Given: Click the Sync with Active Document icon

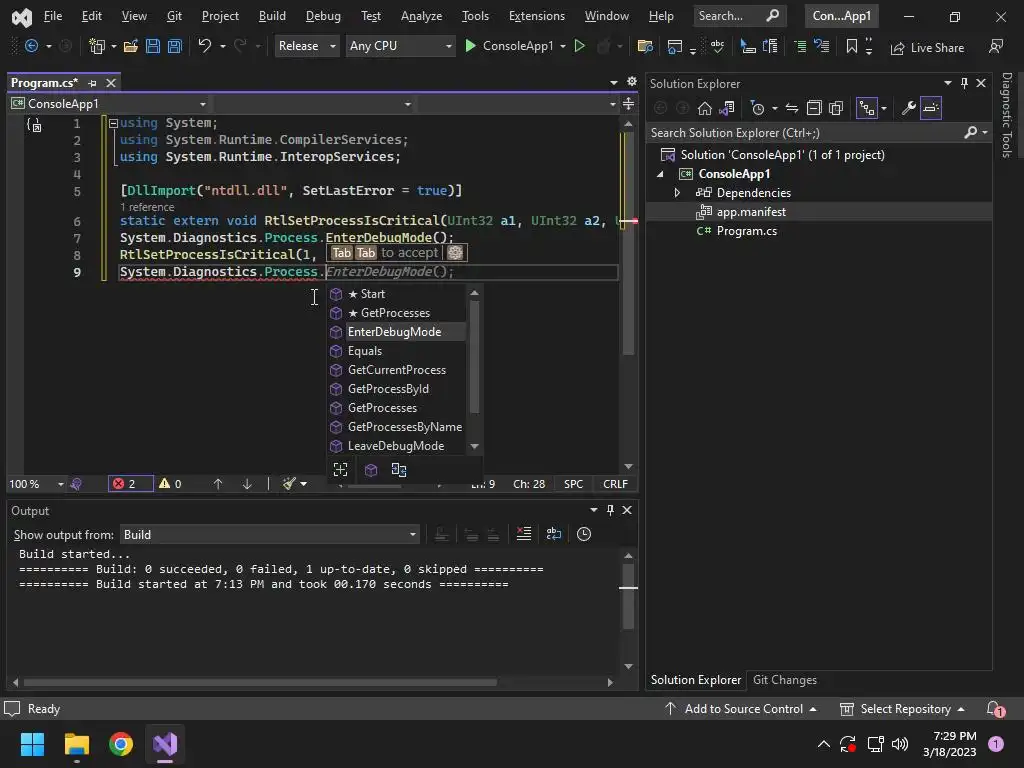Looking at the screenshot, I should coord(792,108).
